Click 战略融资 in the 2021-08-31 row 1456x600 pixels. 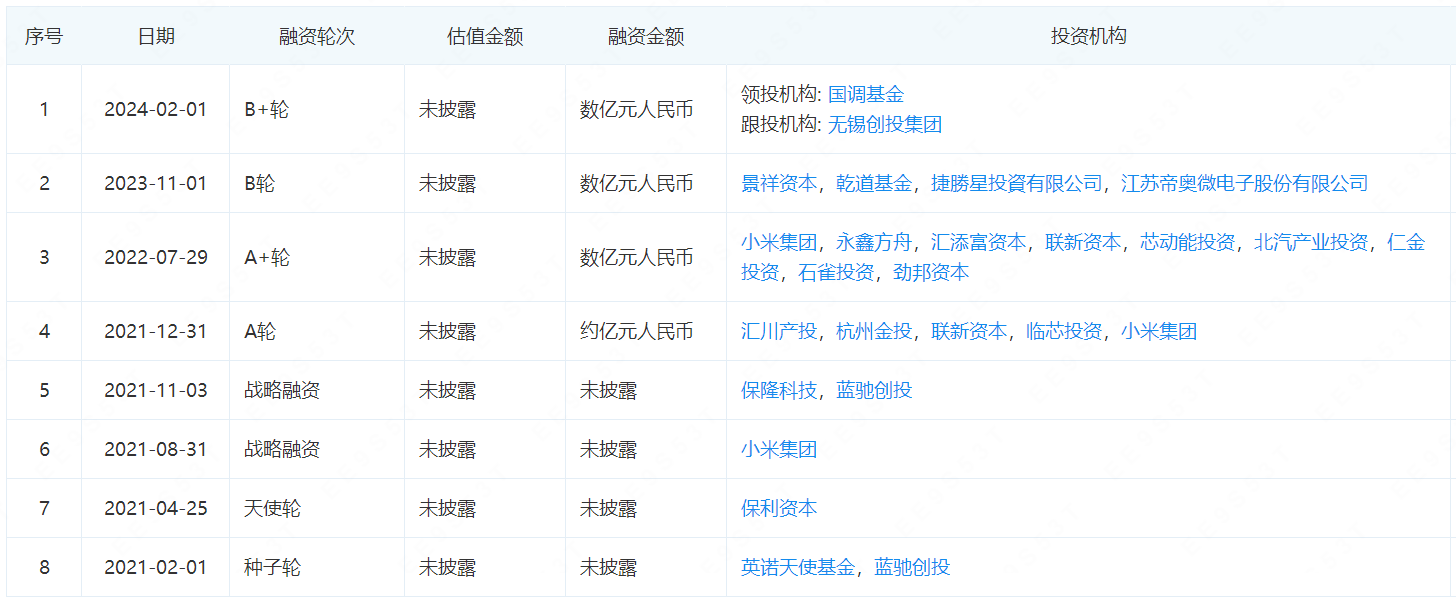click(x=282, y=449)
